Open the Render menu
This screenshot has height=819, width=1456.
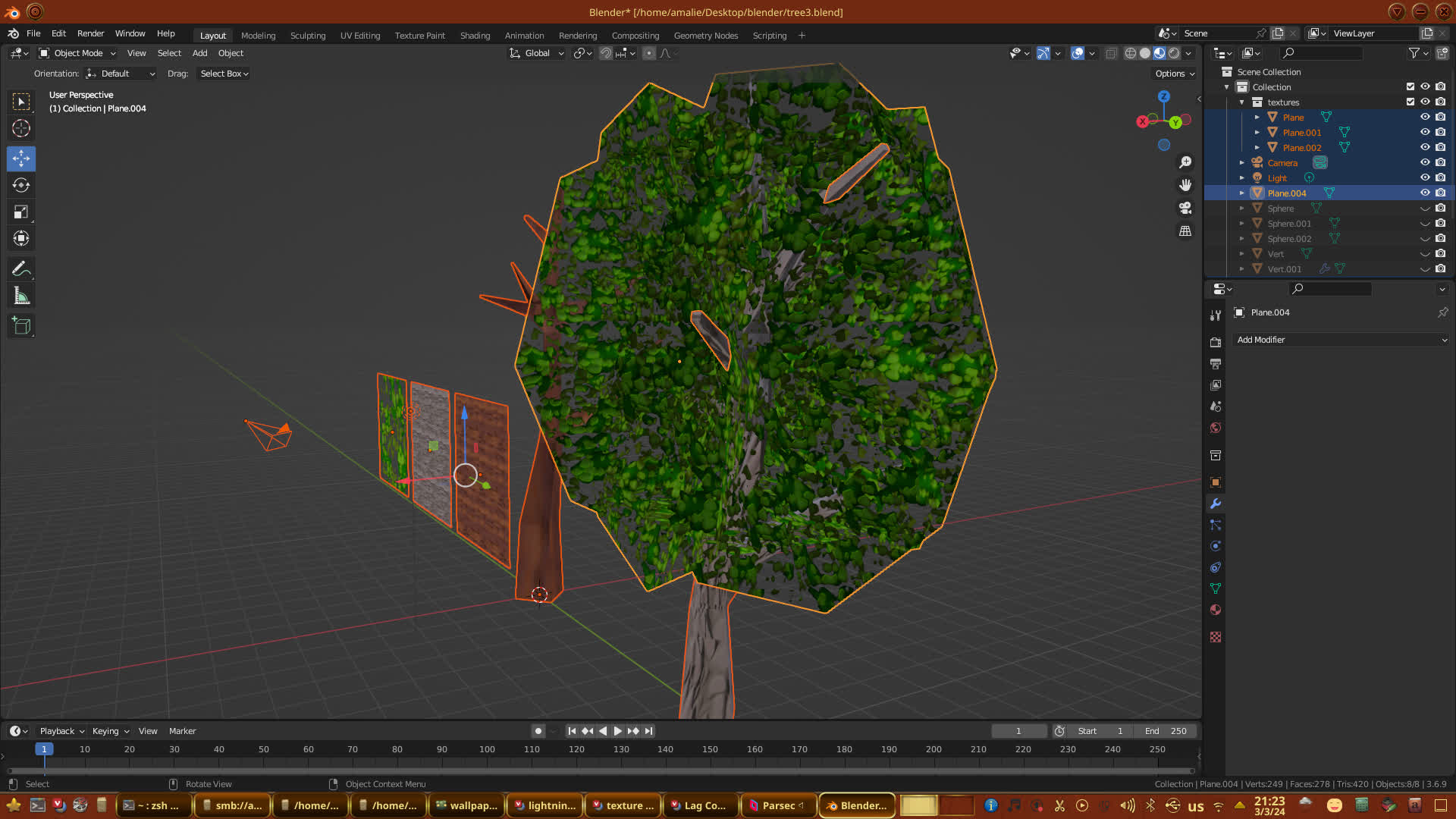pyautogui.click(x=90, y=33)
